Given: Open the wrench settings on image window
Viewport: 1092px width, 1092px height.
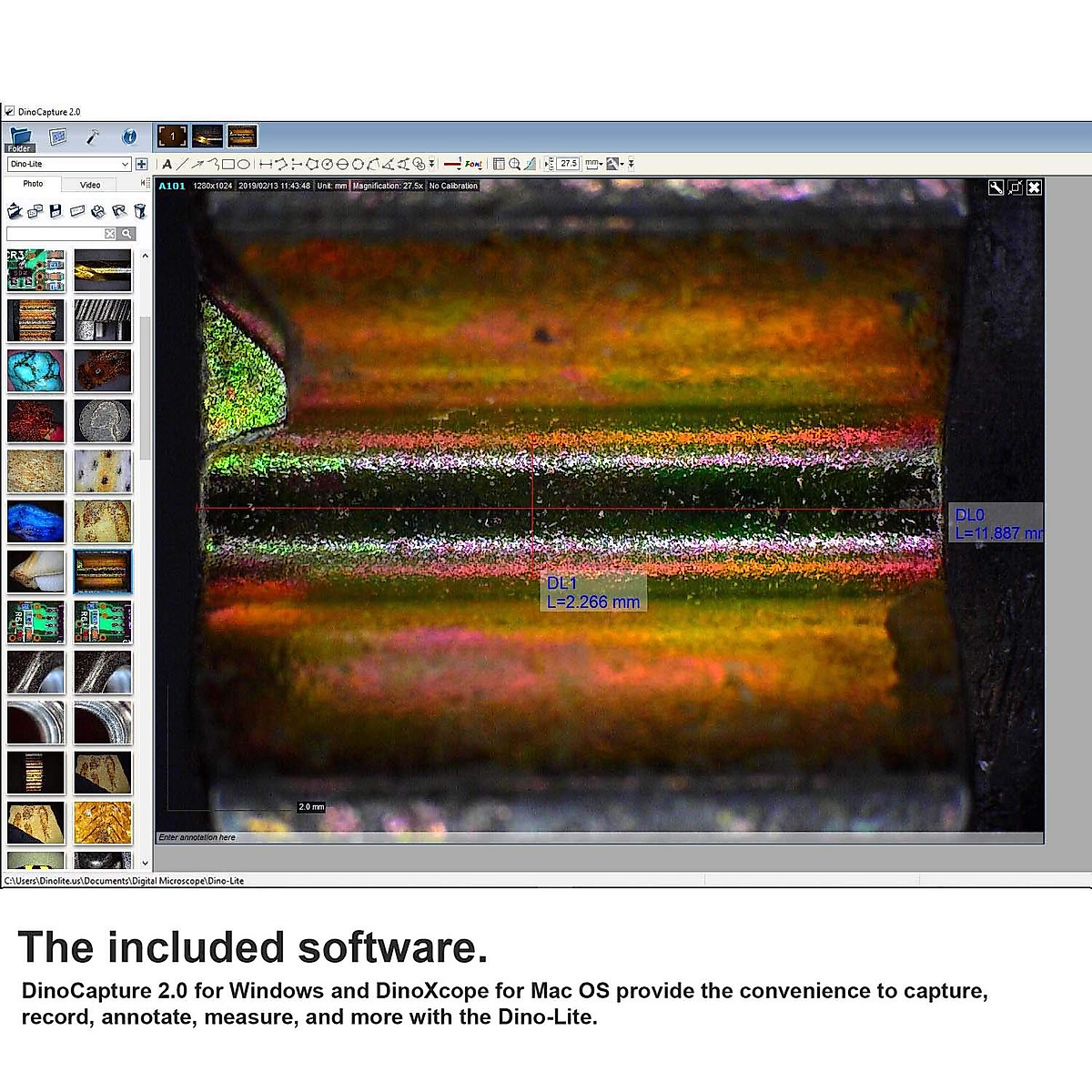Looking at the screenshot, I should pyautogui.click(x=996, y=187).
